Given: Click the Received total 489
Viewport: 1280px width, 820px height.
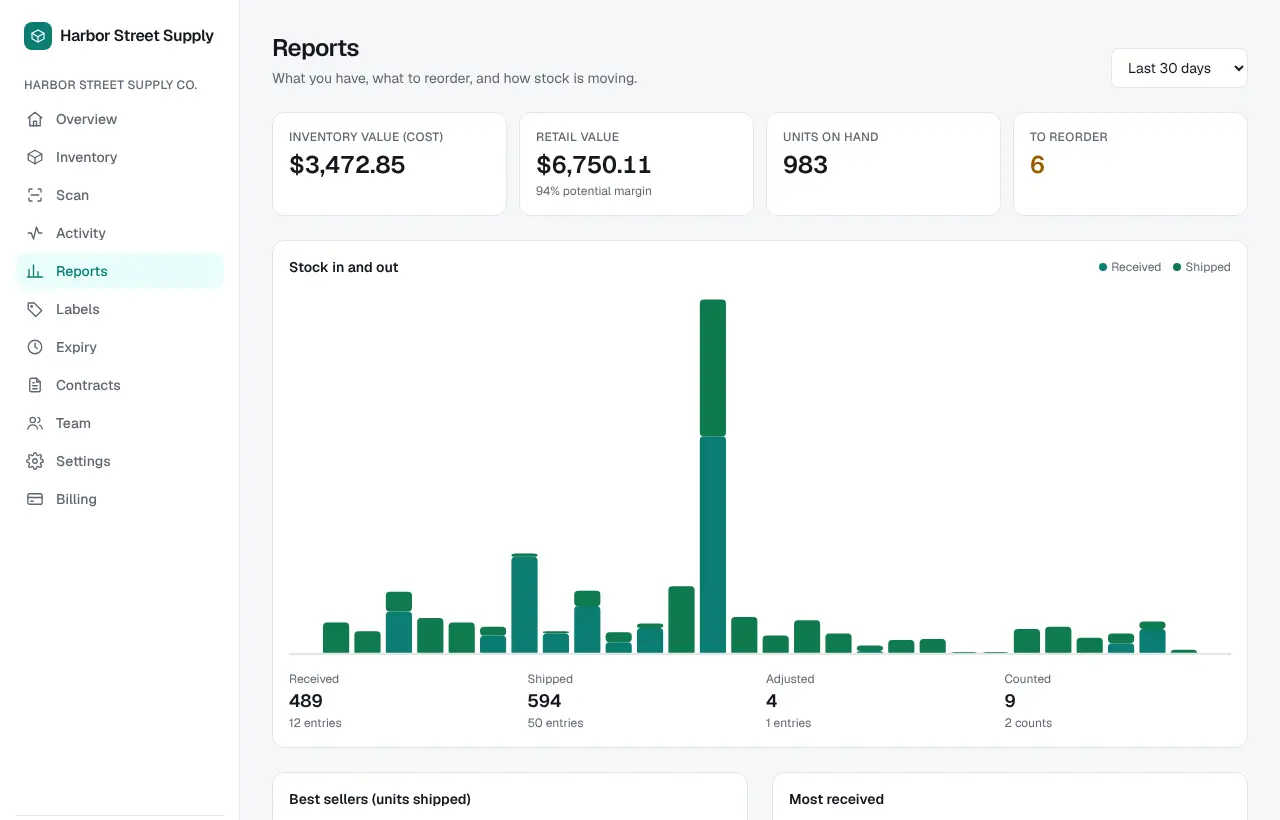Looking at the screenshot, I should click(x=306, y=701).
